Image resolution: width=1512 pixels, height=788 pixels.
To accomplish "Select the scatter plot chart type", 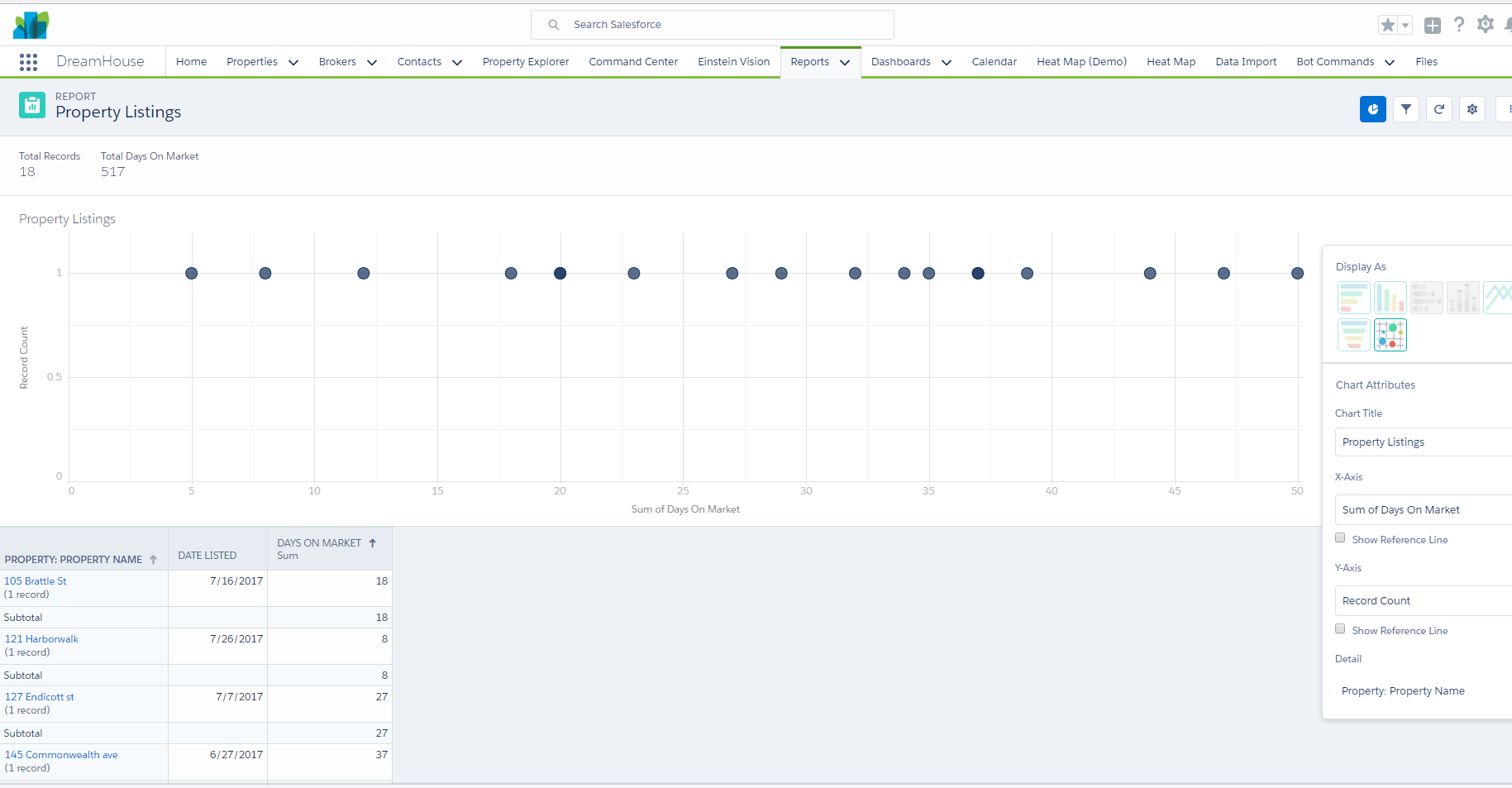I will (1390, 335).
